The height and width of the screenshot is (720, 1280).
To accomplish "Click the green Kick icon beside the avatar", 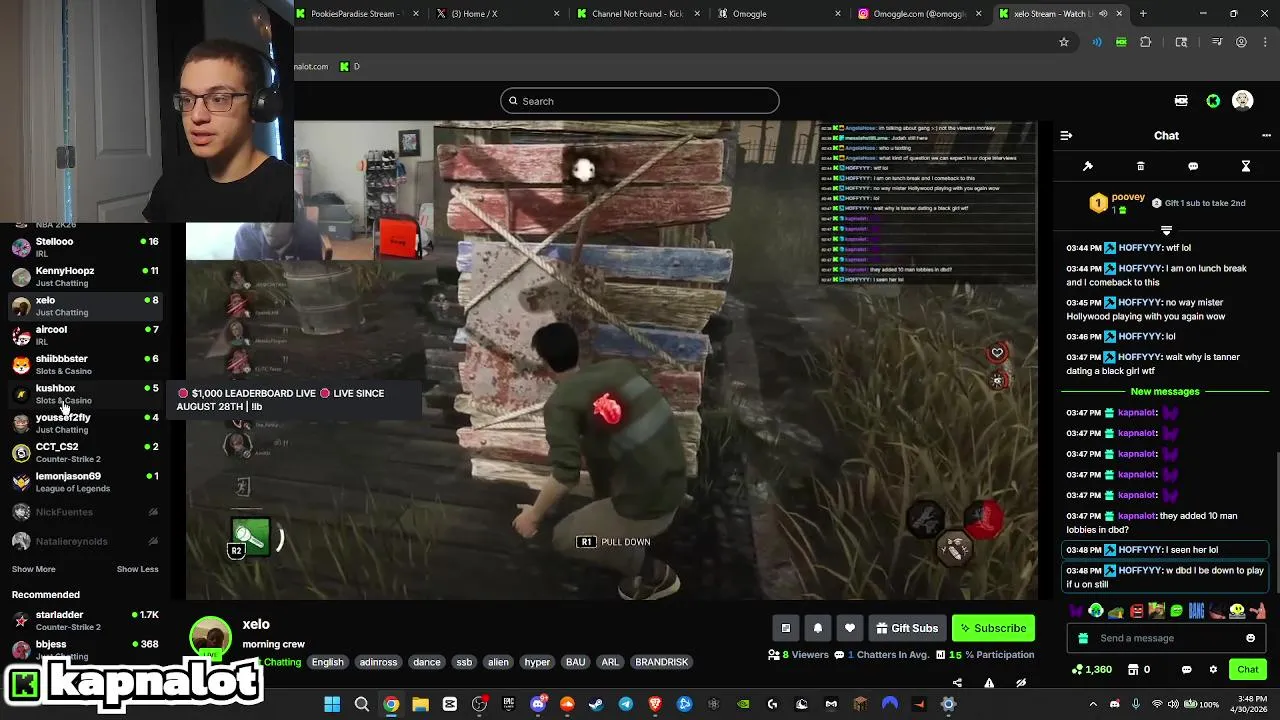I will tap(1213, 101).
